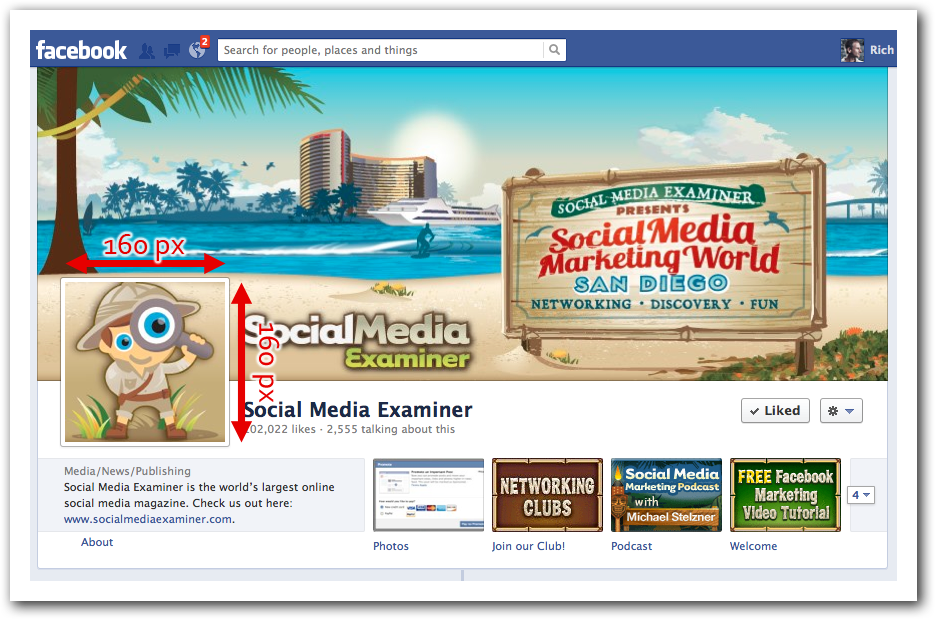Click the Facebook logo

(81, 50)
